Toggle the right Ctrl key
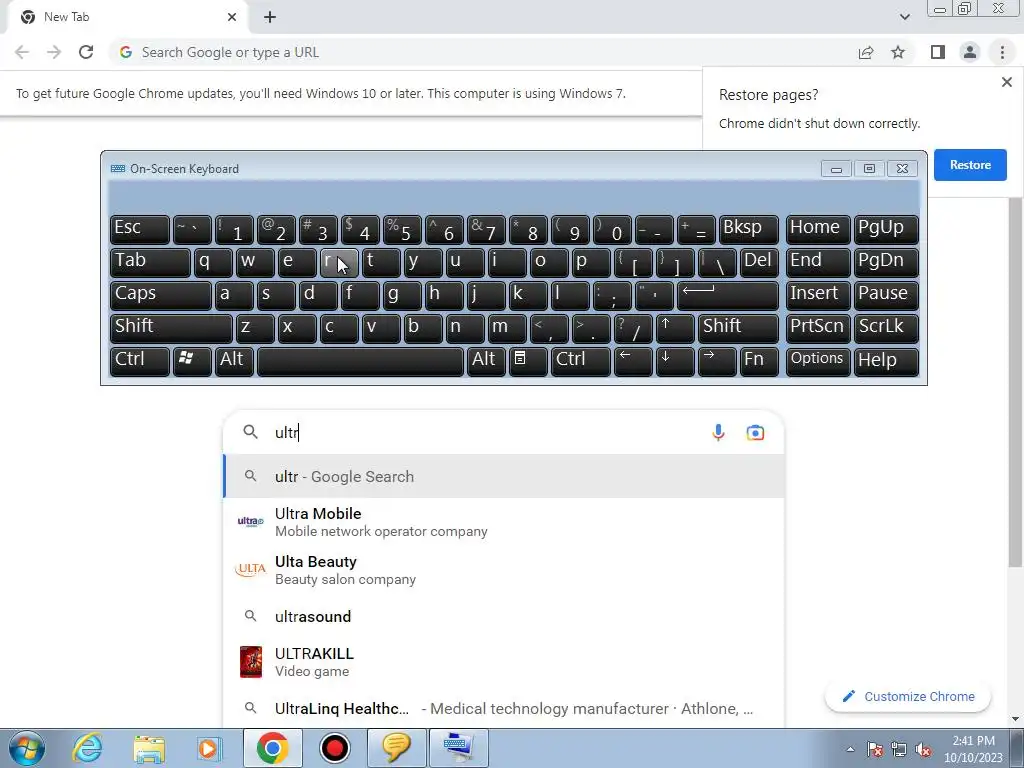Image resolution: width=1024 pixels, height=768 pixels. 580,360
